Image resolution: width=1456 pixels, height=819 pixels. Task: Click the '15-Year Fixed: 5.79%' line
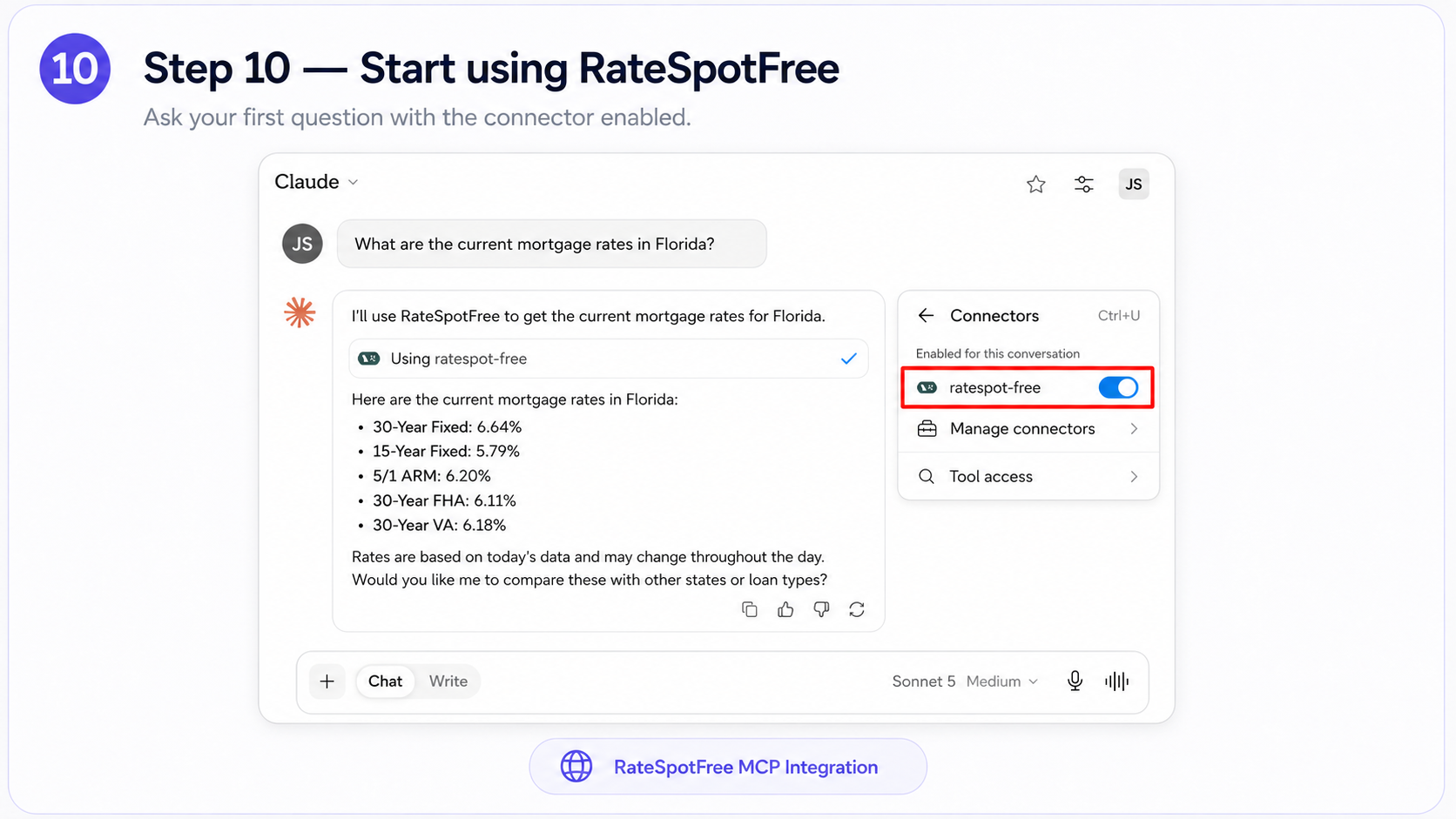(x=446, y=452)
